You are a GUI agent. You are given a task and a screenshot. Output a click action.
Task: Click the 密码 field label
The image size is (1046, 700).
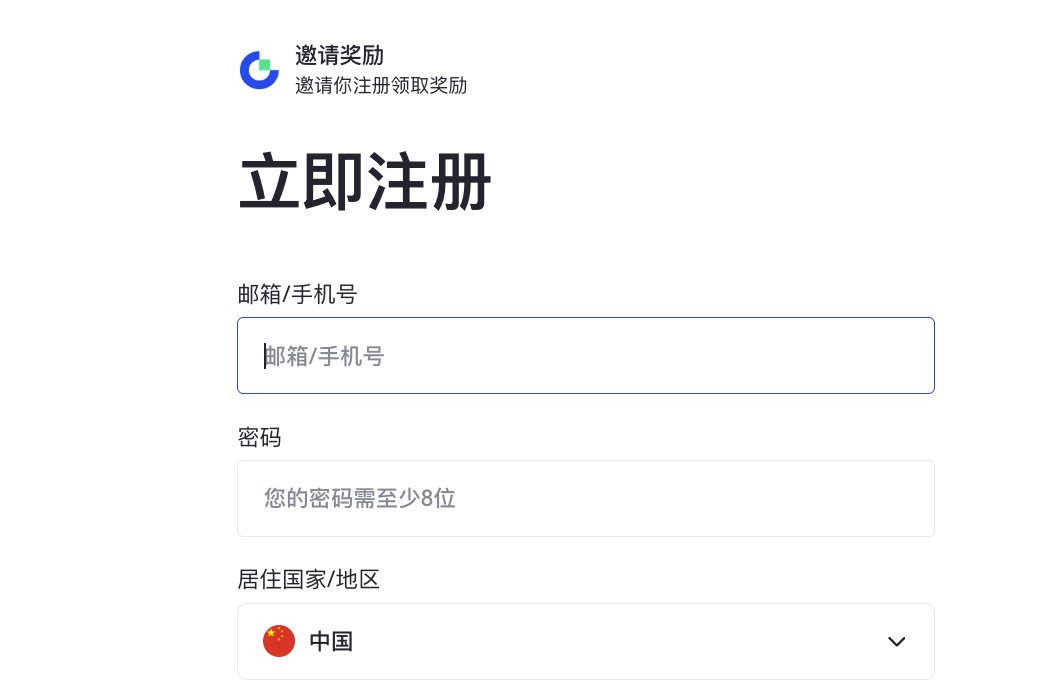click(x=259, y=437)
